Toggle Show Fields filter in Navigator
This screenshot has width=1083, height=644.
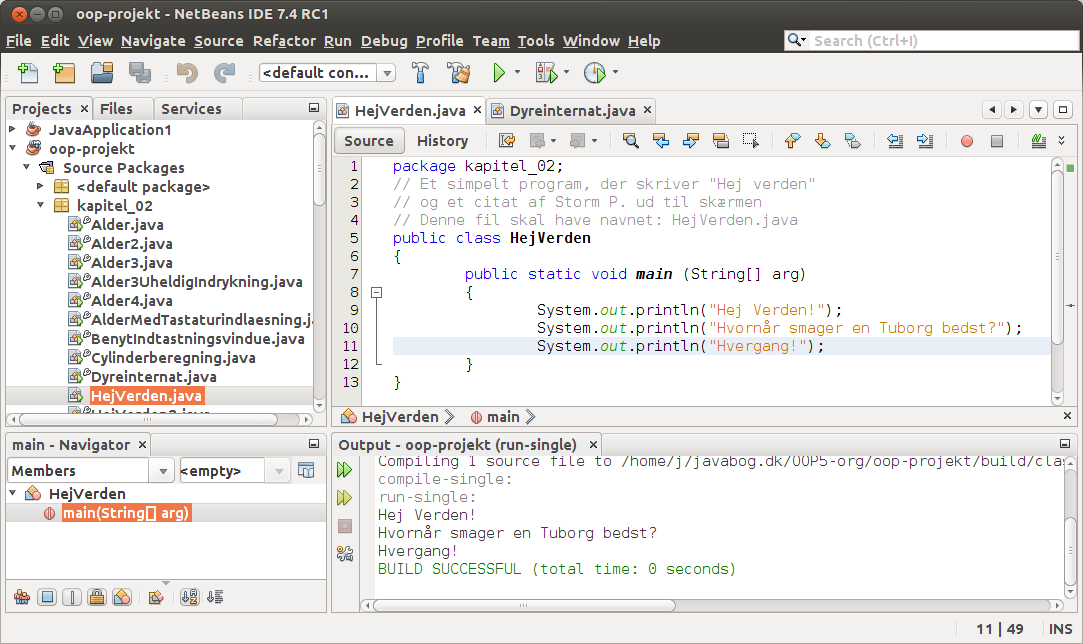click(x=46, y=597)
